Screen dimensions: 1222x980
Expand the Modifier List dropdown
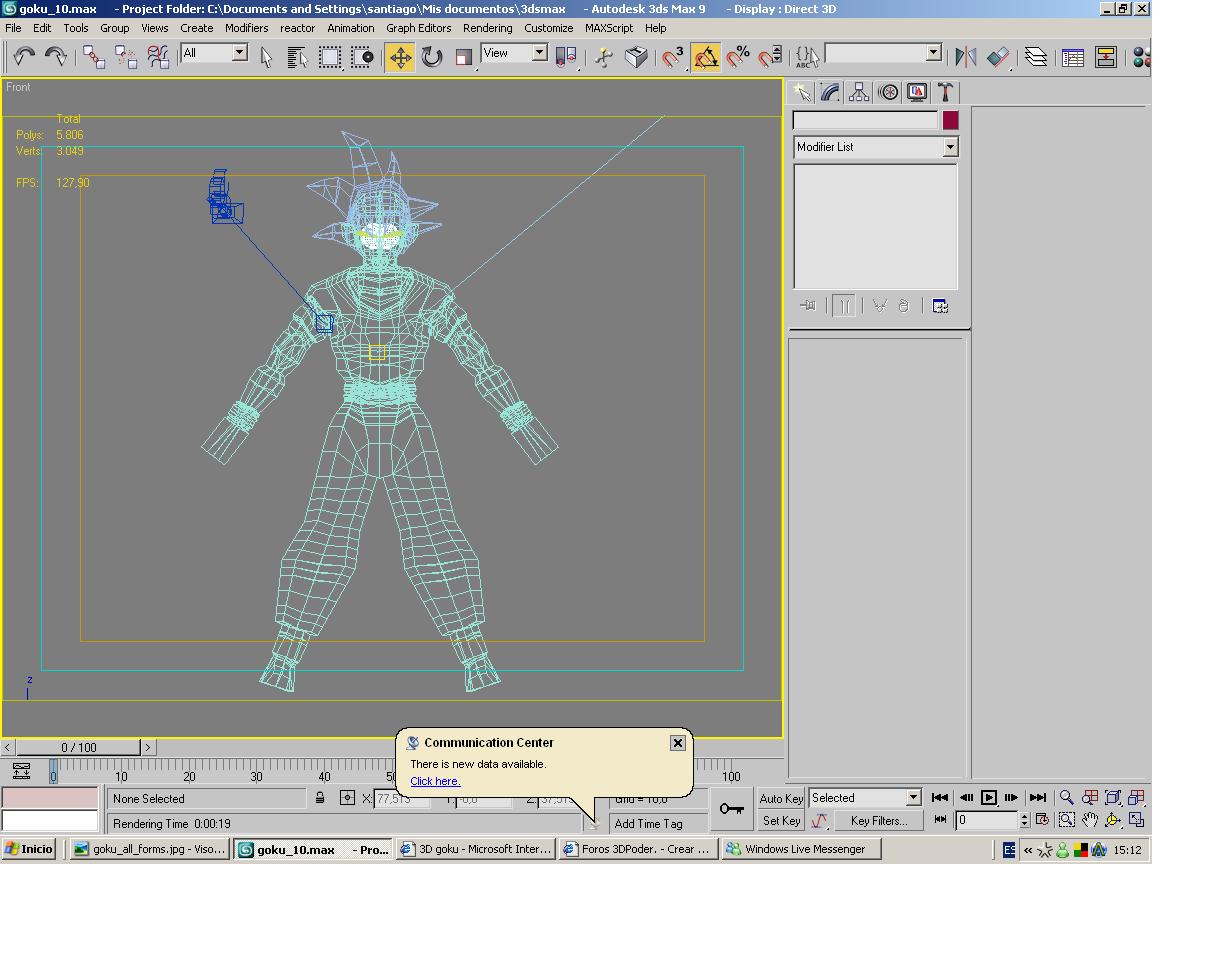950,147
